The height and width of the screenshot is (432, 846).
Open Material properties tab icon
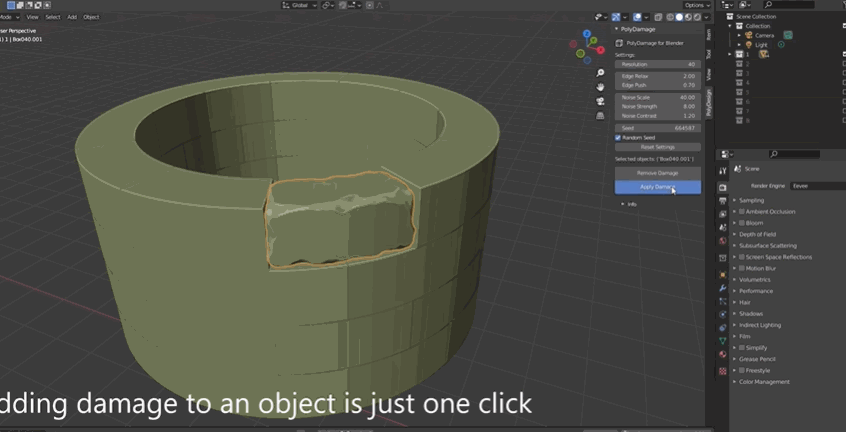tap(723, 354)
